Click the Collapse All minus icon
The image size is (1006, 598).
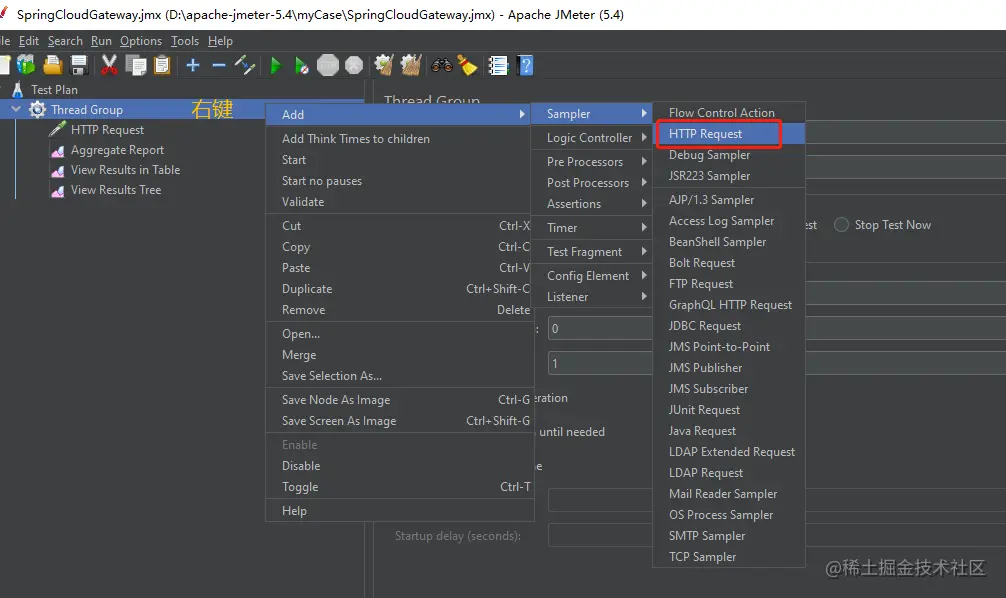tap(219, 65)
